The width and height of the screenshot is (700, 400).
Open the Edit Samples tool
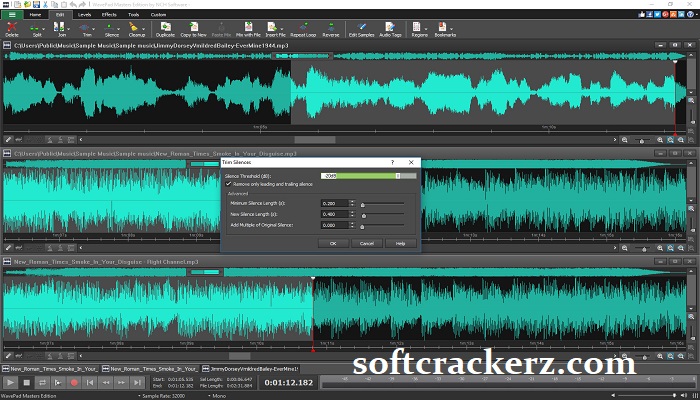(361, 29)
